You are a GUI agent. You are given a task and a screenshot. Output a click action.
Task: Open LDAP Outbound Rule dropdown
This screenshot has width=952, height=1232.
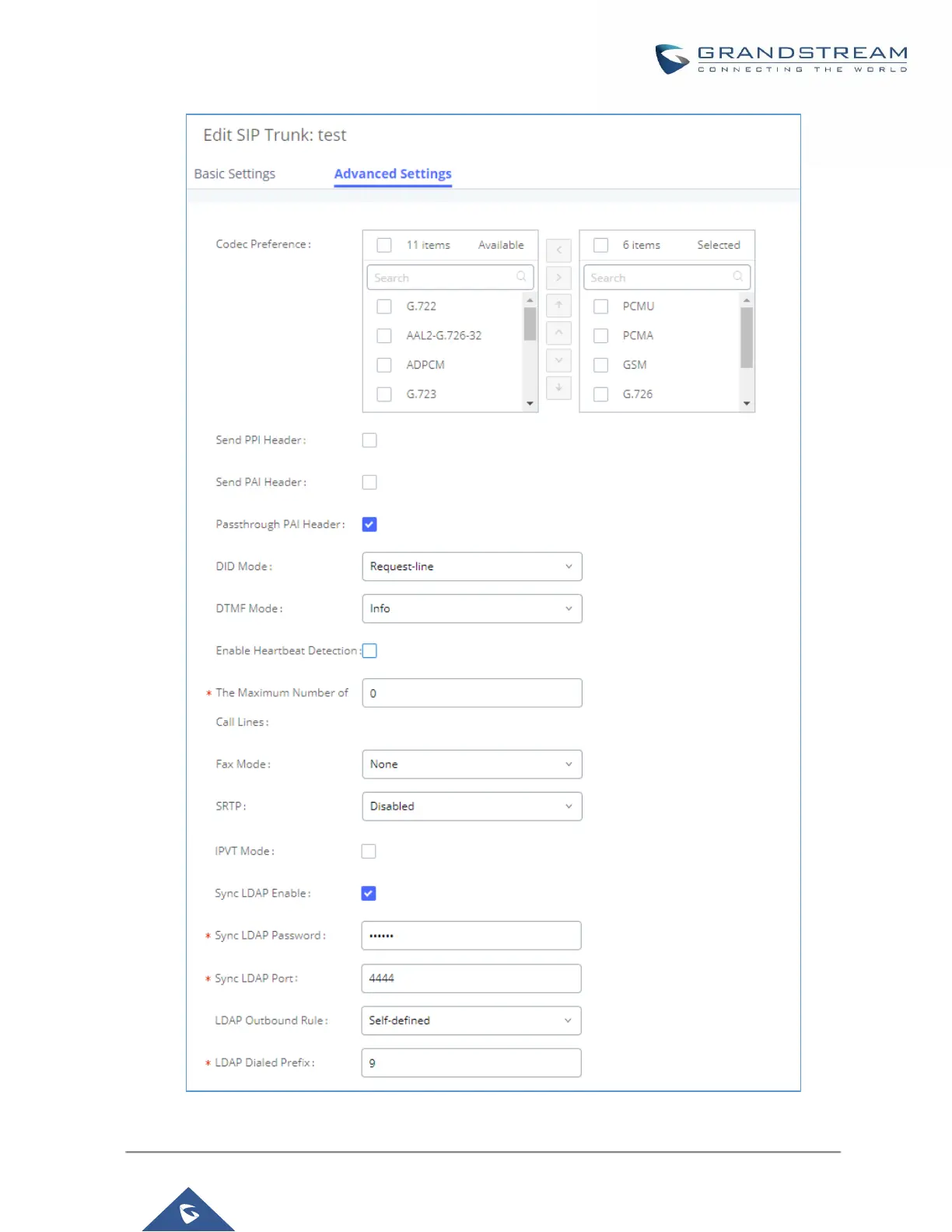[471, 1020]
